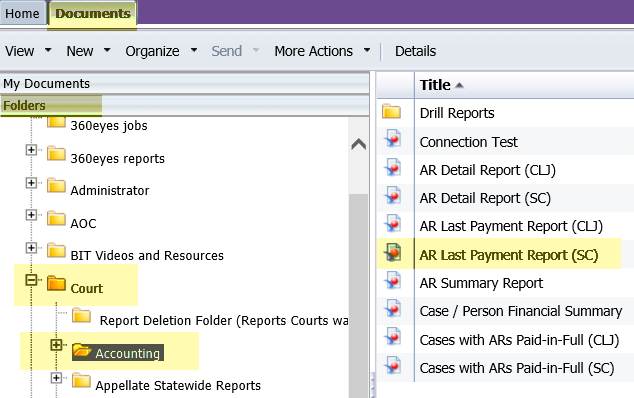Click the Organize dropdown arrow
This screenshot has width=634, height=398.
(194, 51)
